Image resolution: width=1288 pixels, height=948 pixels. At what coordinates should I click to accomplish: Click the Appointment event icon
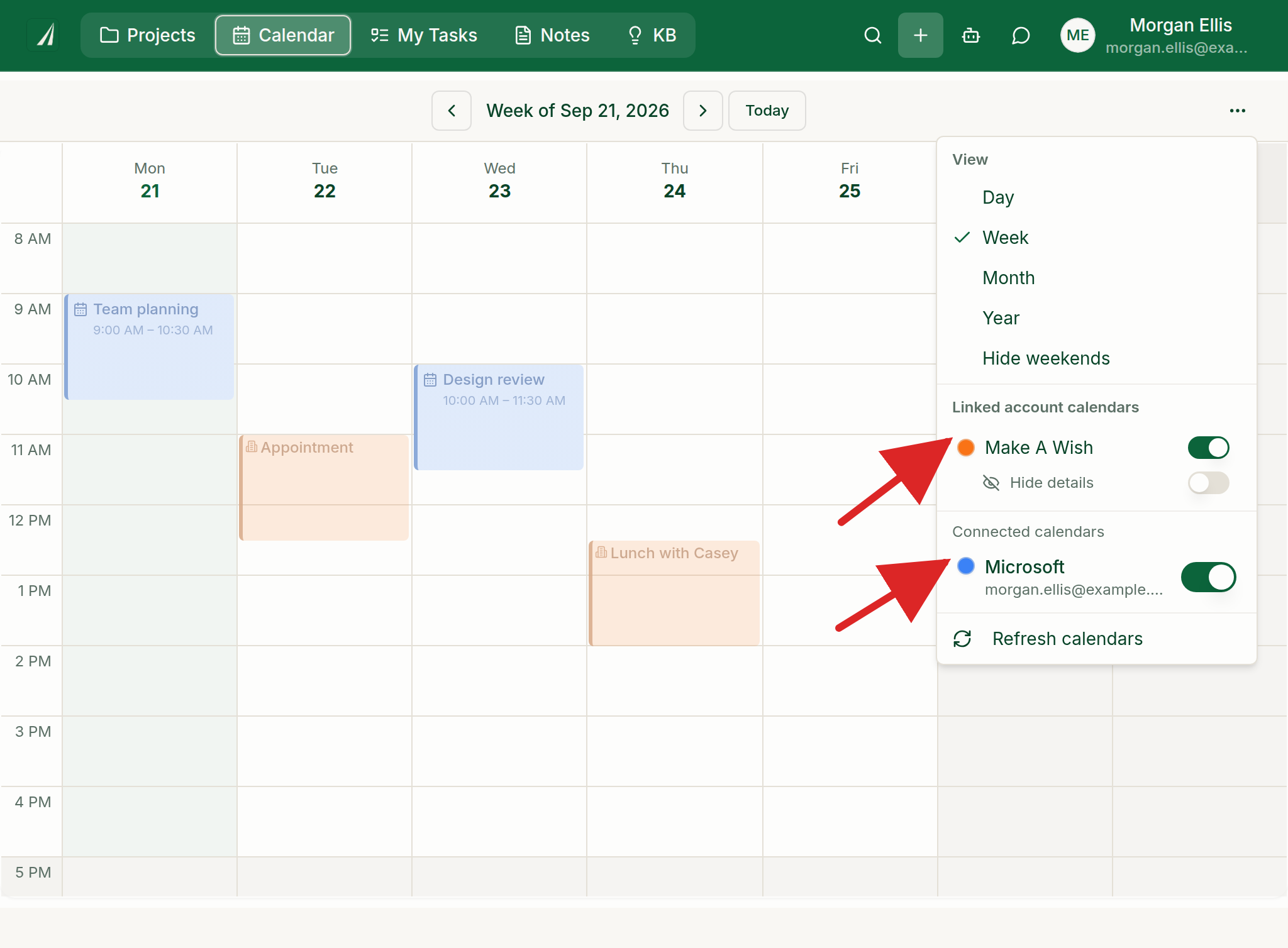tap(252, 447)
